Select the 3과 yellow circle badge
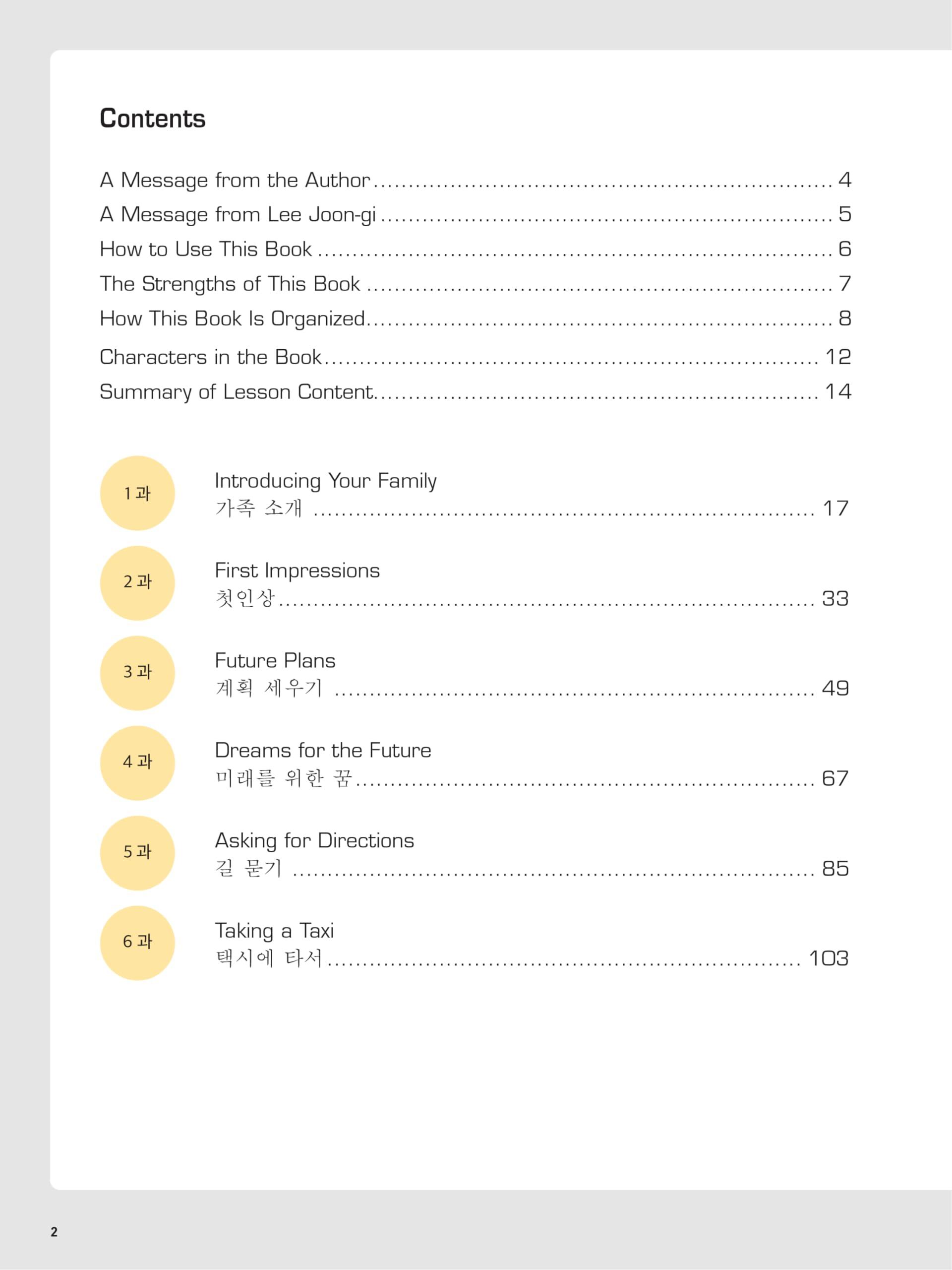This screenshot has height=1270, width=952. tap(137, 673)
